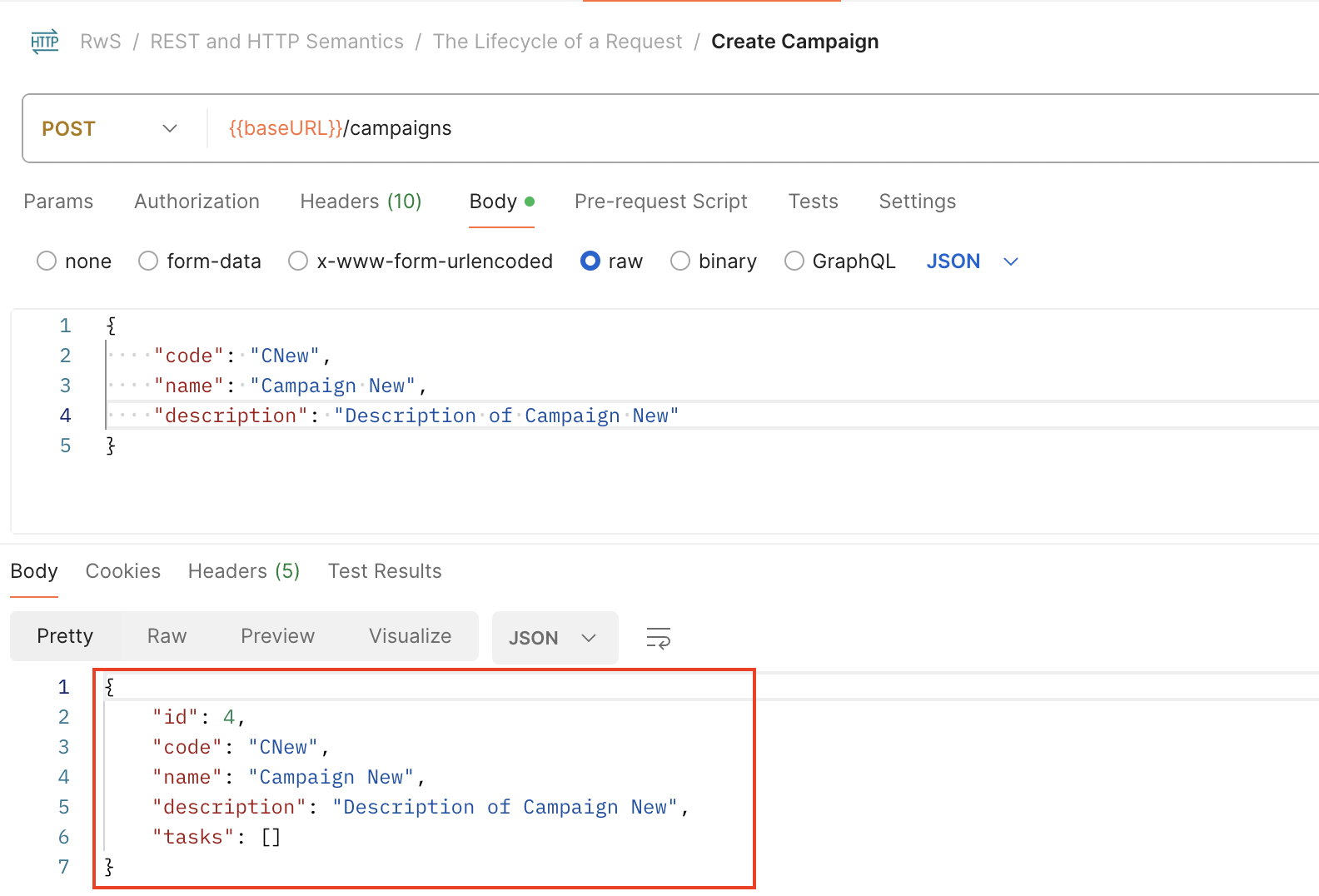The height and width of the screenshot is (896, 1319).
Task: Switch to the Authorization tab
Action: tap(197, 202)
